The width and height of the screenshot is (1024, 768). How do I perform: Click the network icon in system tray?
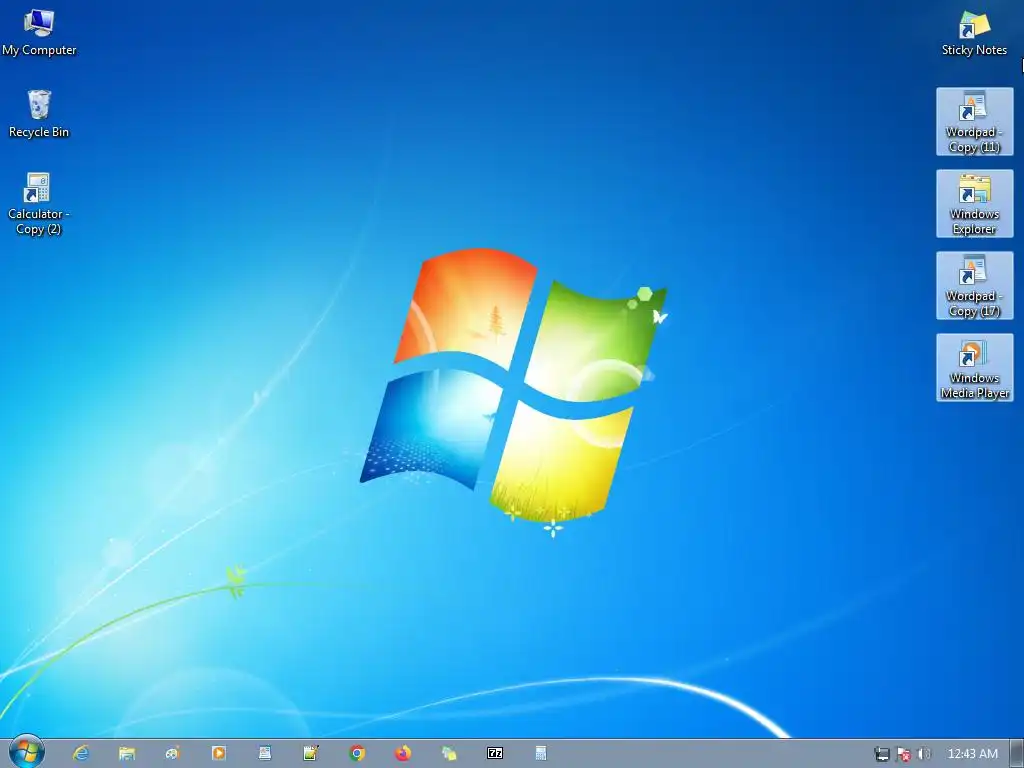[882, 754]
